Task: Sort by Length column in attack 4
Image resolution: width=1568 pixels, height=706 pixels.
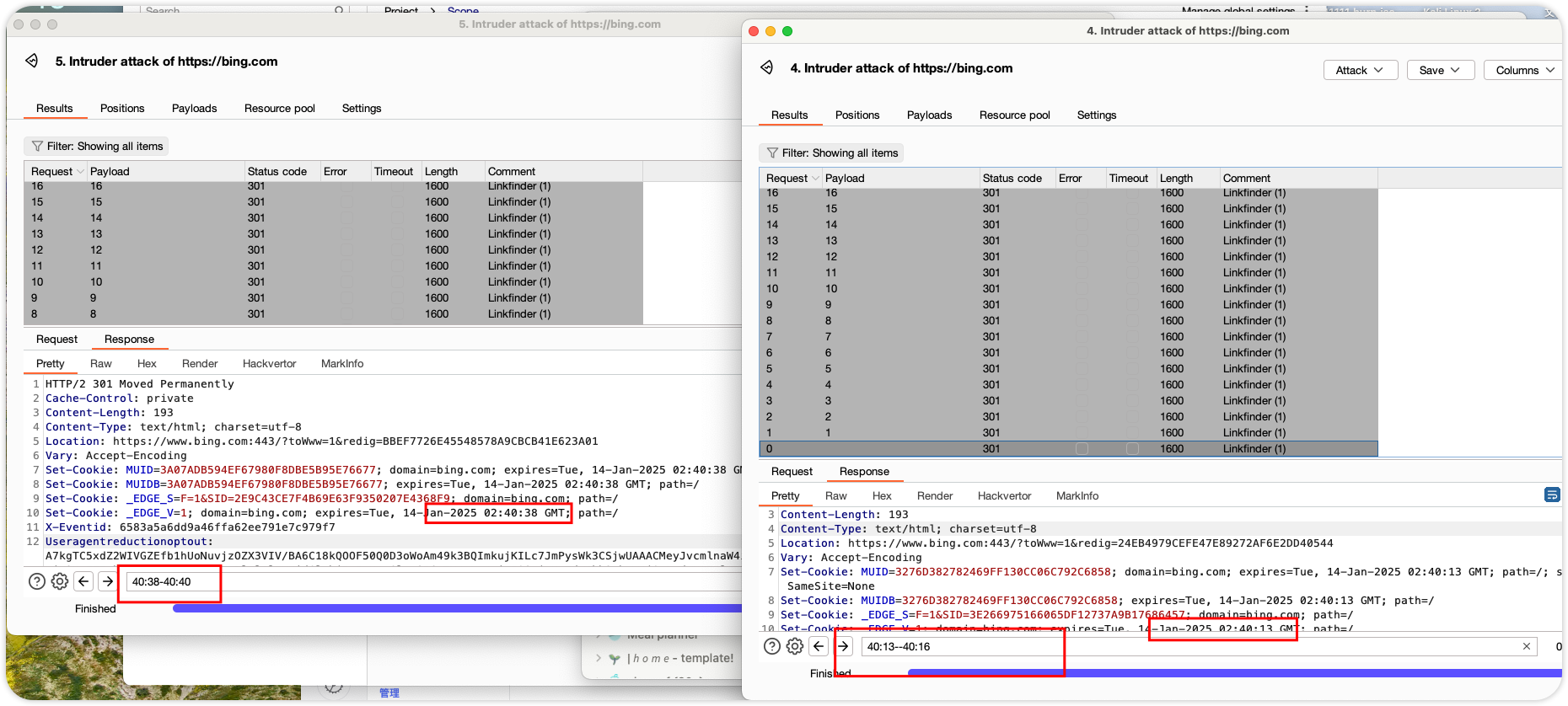Action: tap(1188, 179)
